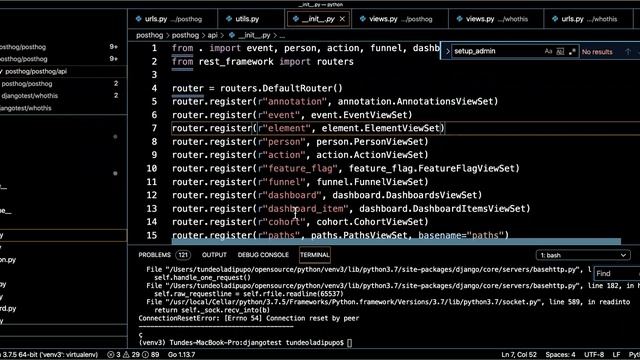
Task: Click 'dashboard.DashboardItemsViewSet' on line 13
Action: pyautogui.click(x=442, y=209)
